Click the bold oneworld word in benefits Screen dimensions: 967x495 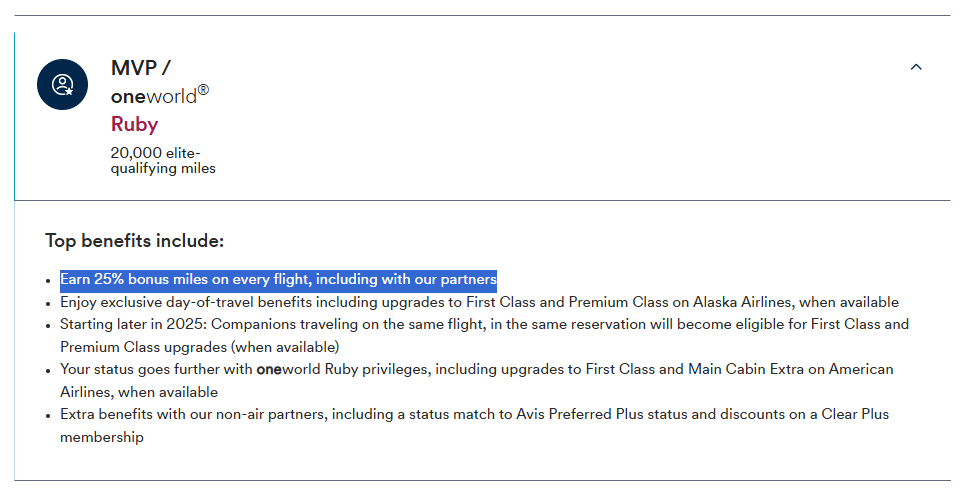click(x=270, y=369)
